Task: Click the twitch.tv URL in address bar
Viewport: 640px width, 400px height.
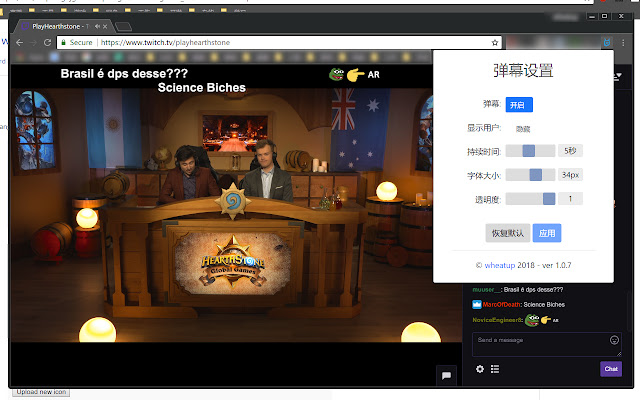Action: tap(165, 42)
